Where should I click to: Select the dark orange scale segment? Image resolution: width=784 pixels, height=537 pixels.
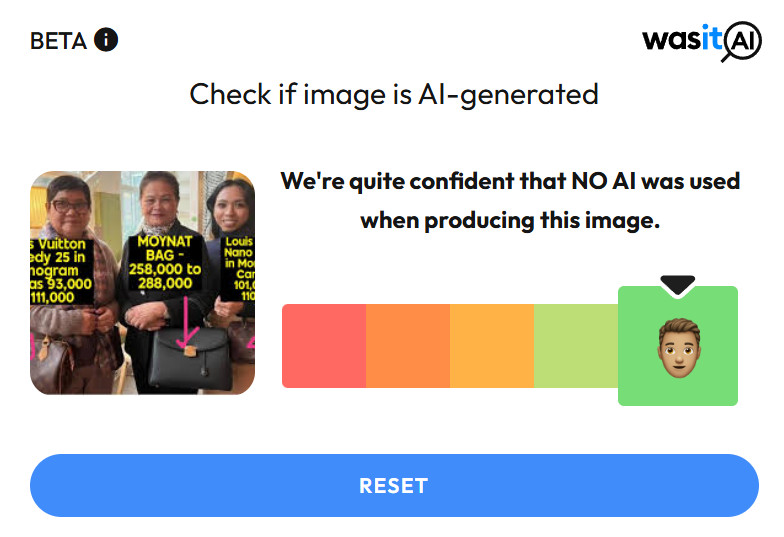tap(408, 346)
